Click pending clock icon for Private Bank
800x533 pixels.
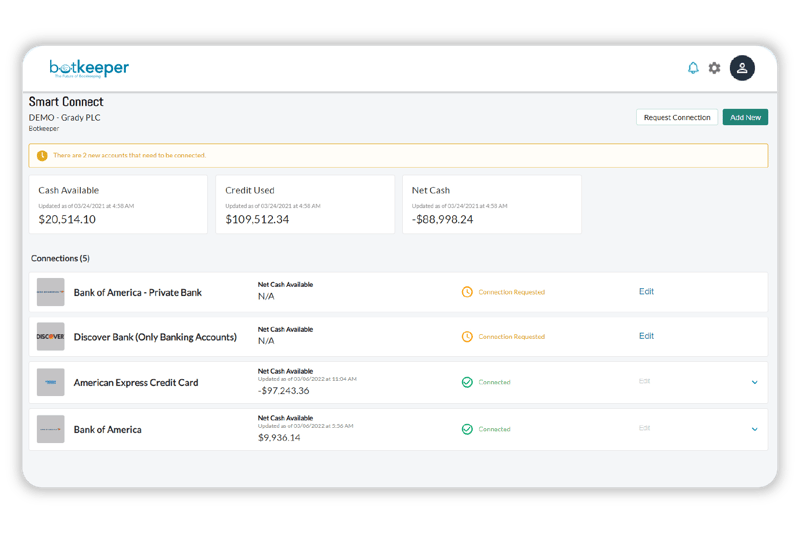pos(467,292)
